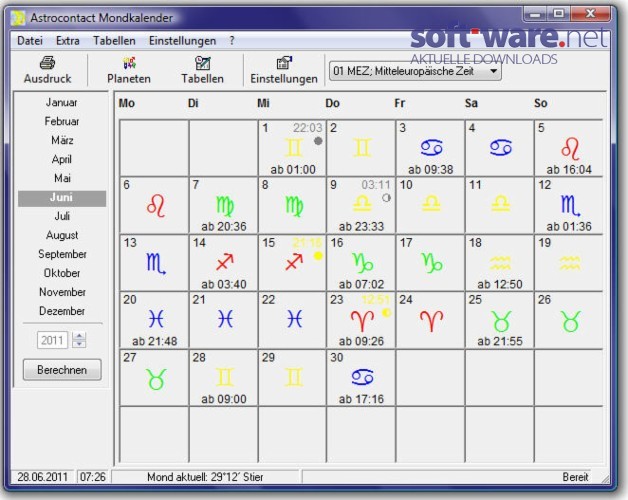The image size is (628, 500).
Task: Click the text 'ab 03:40' on June 14
Action: (224, 284)
